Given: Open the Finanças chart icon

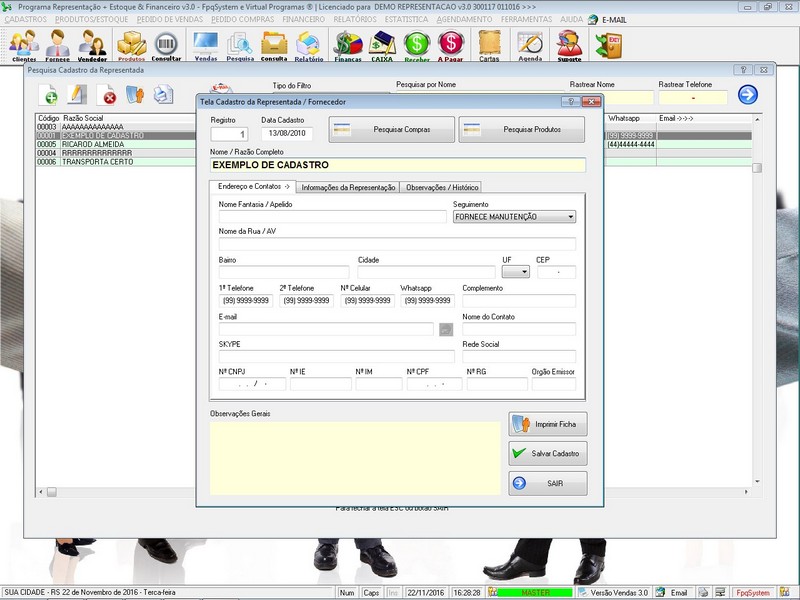Looking at the screenshot, I should point(348,45).
